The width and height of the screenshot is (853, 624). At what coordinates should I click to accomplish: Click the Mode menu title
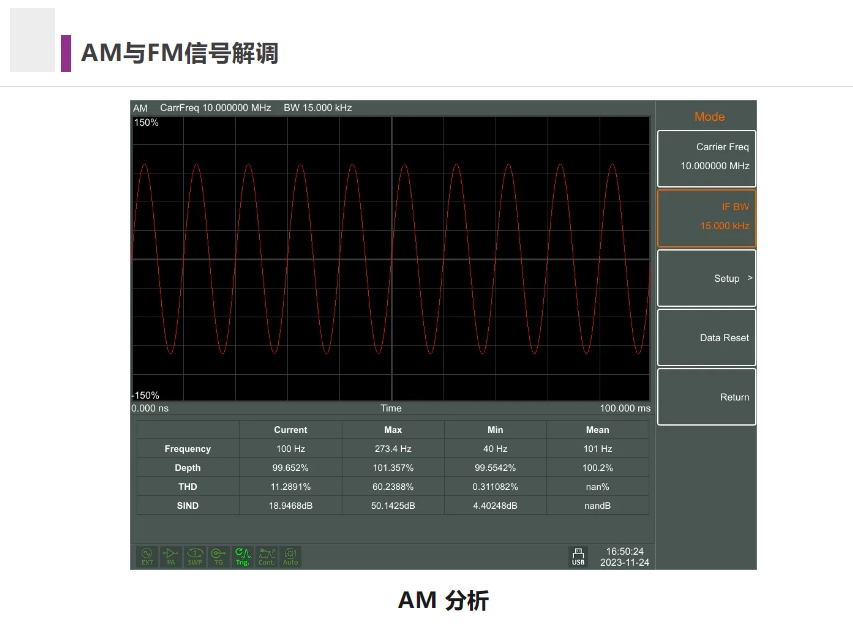(x=709, y=117)
